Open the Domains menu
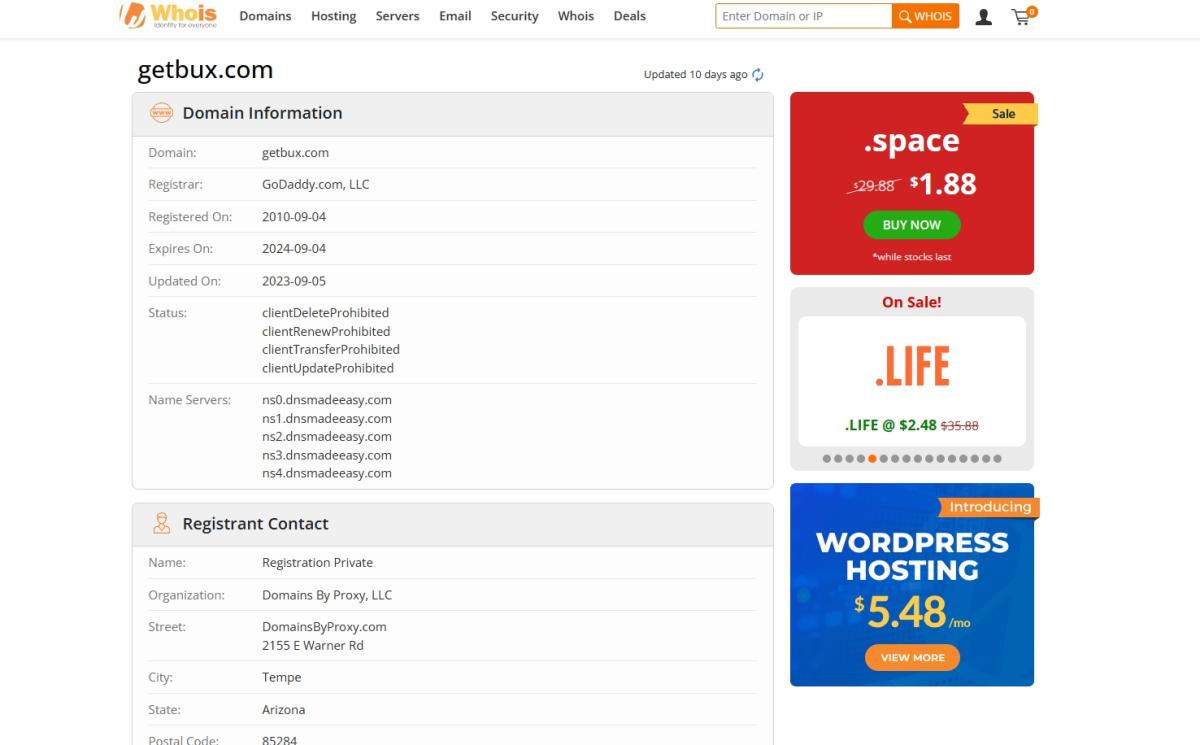The width and height of the screenshot is (1200, 745). pos(265,16)
